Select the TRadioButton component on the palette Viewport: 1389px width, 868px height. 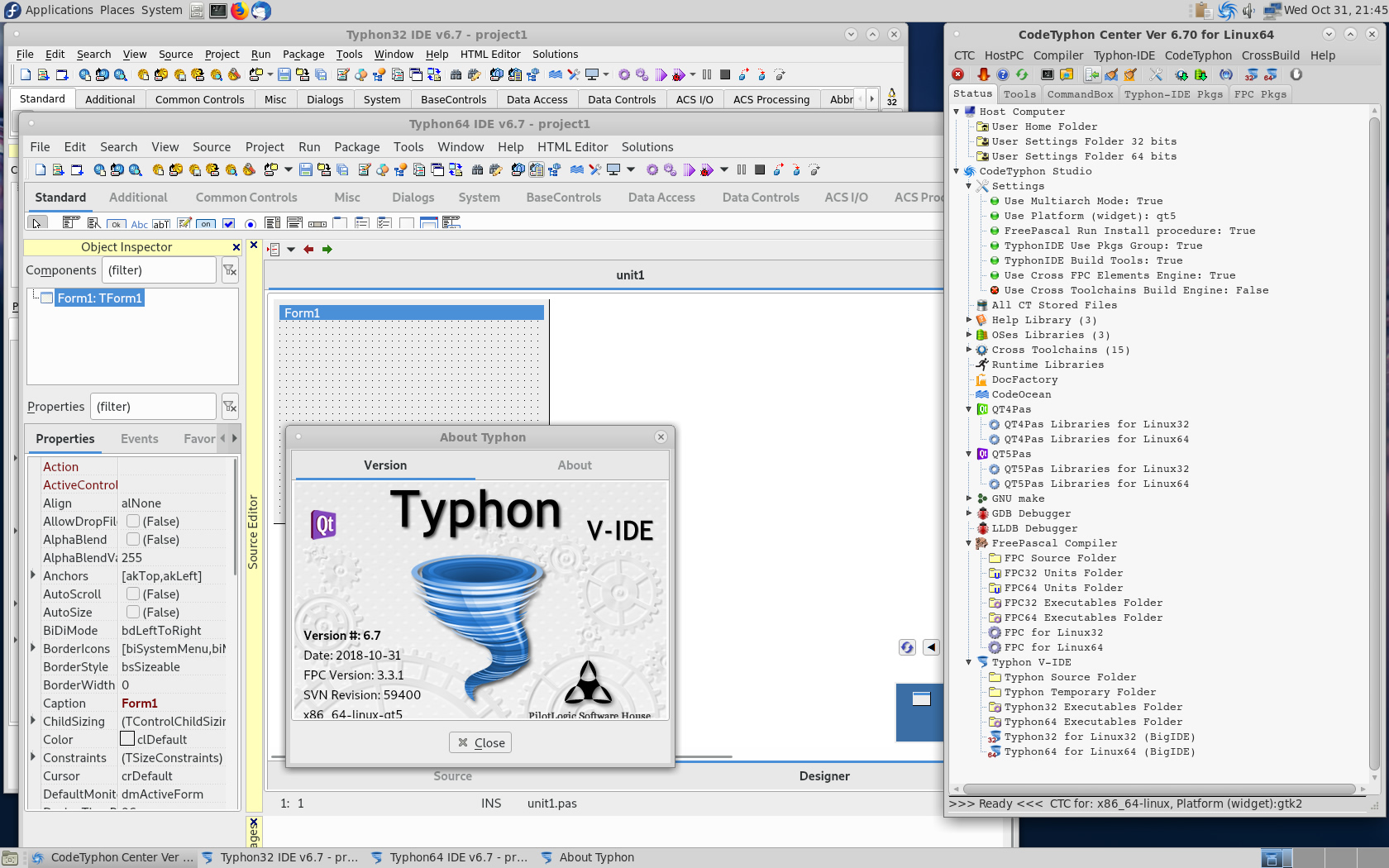click(250, 223)
